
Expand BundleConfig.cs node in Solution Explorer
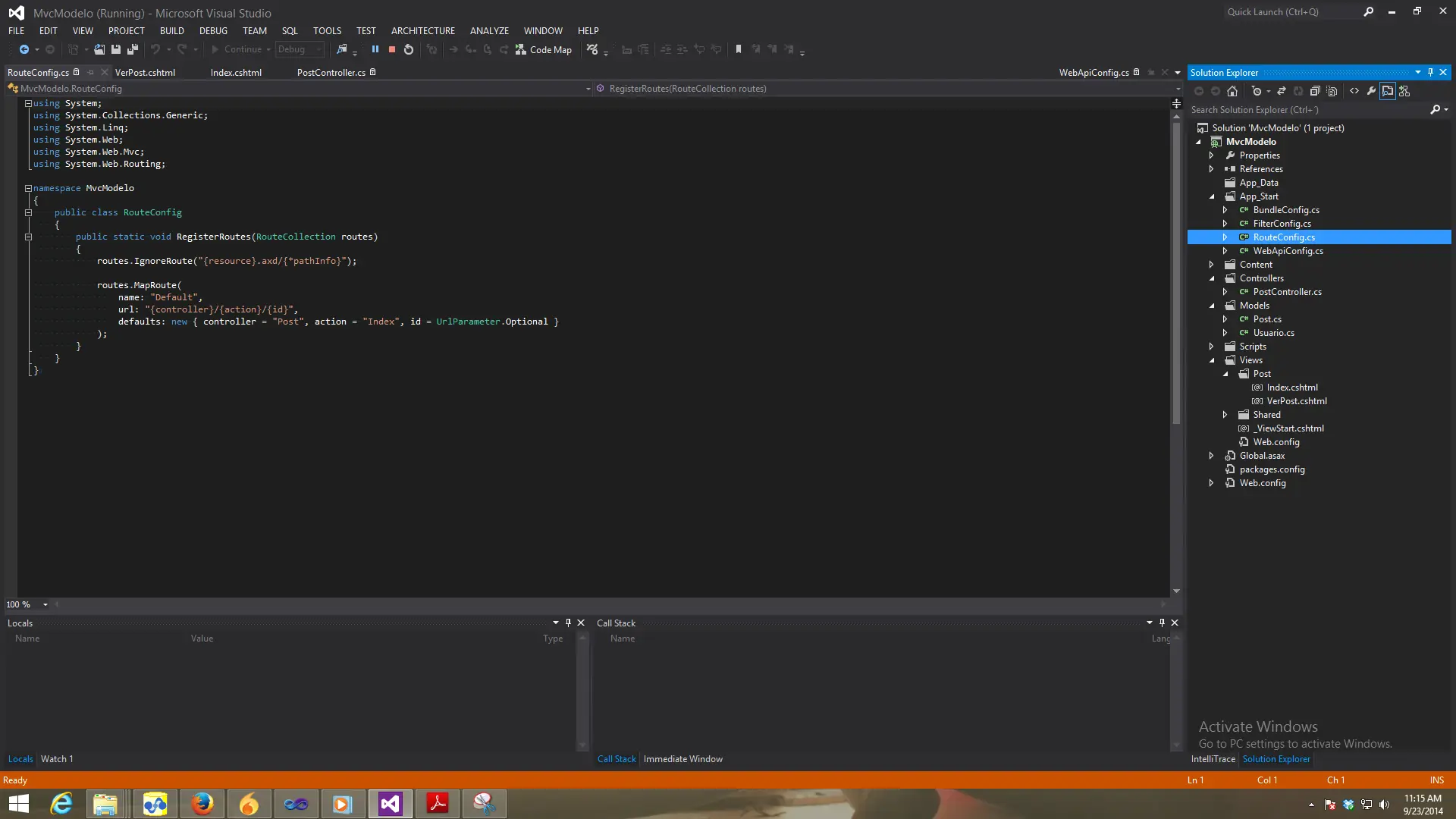point(1225,210)
